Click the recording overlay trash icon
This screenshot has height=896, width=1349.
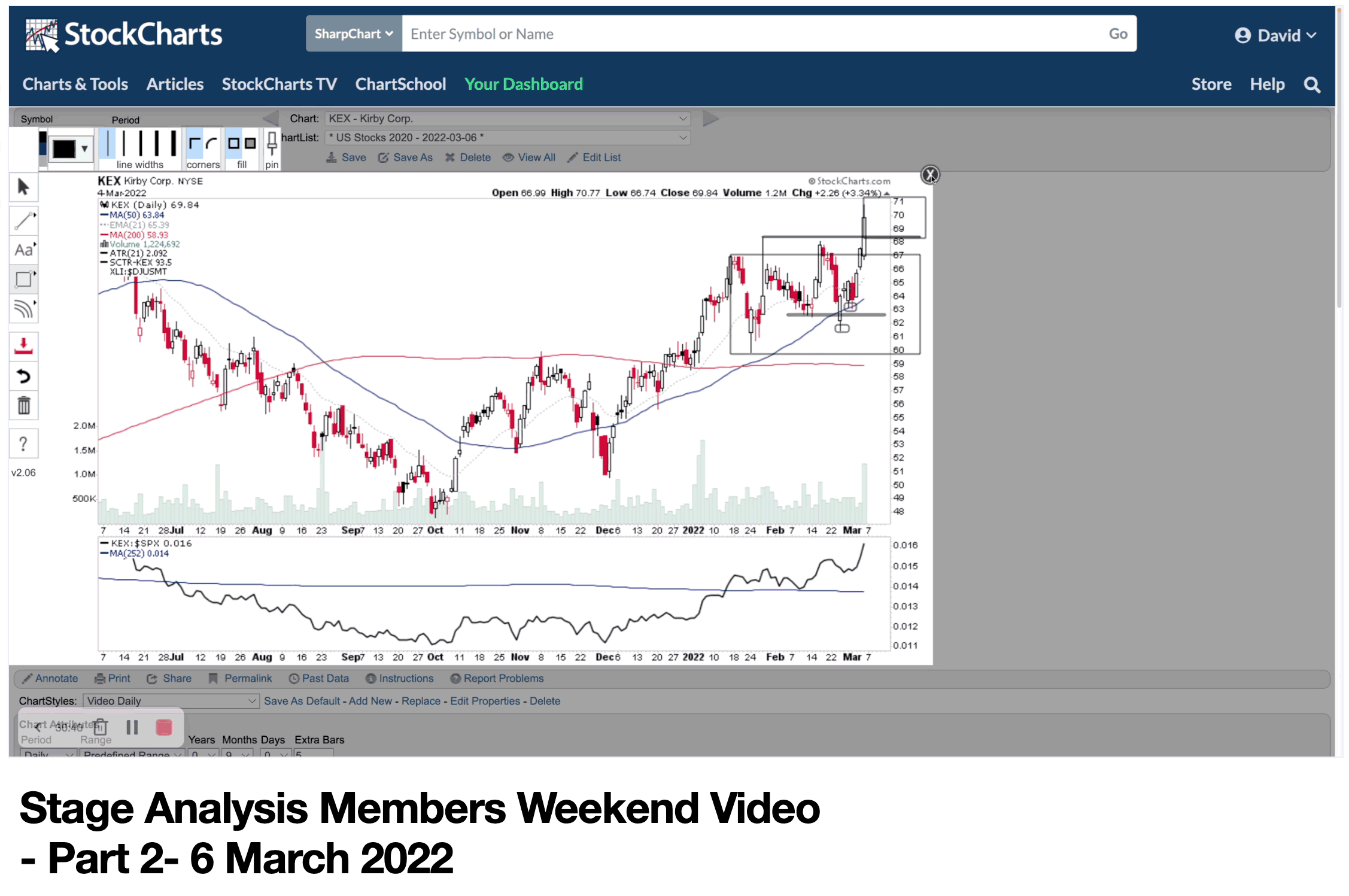pyautogui.click(x=101, y=727)
